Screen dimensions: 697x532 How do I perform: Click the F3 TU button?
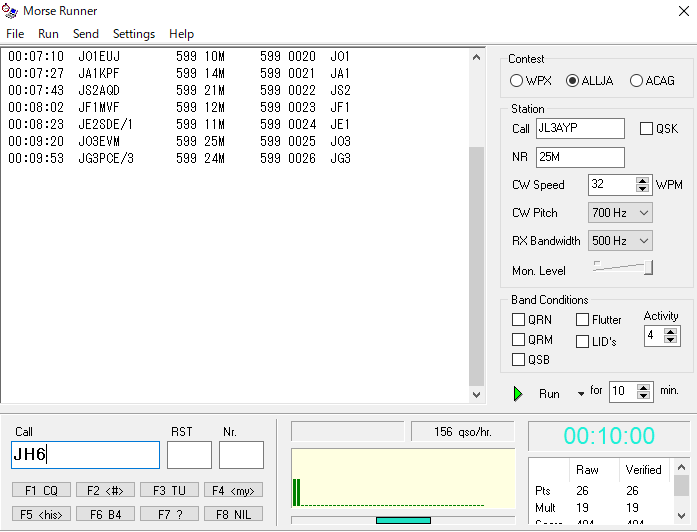coord(169,490)
